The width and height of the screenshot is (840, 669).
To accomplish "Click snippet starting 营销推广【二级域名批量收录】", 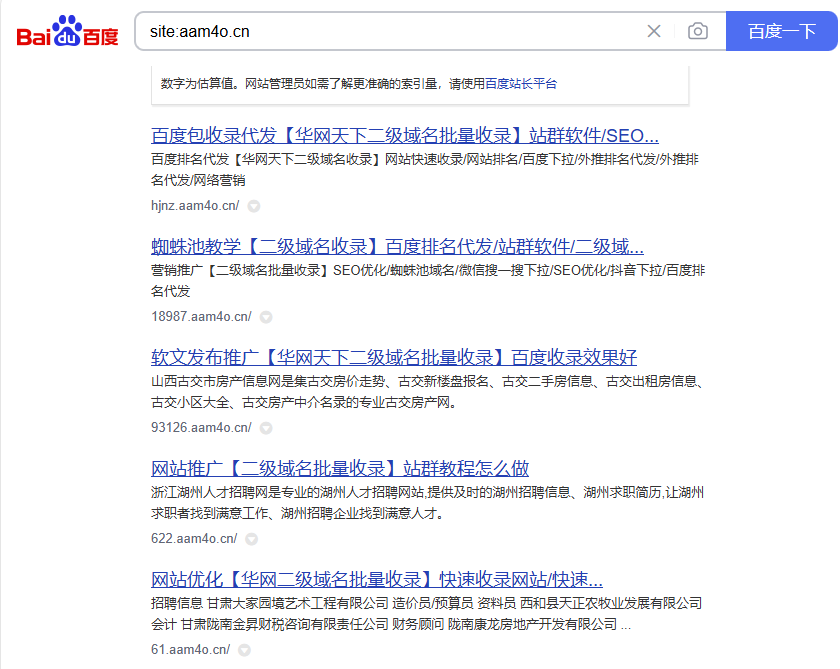I will tap(428, 281).
